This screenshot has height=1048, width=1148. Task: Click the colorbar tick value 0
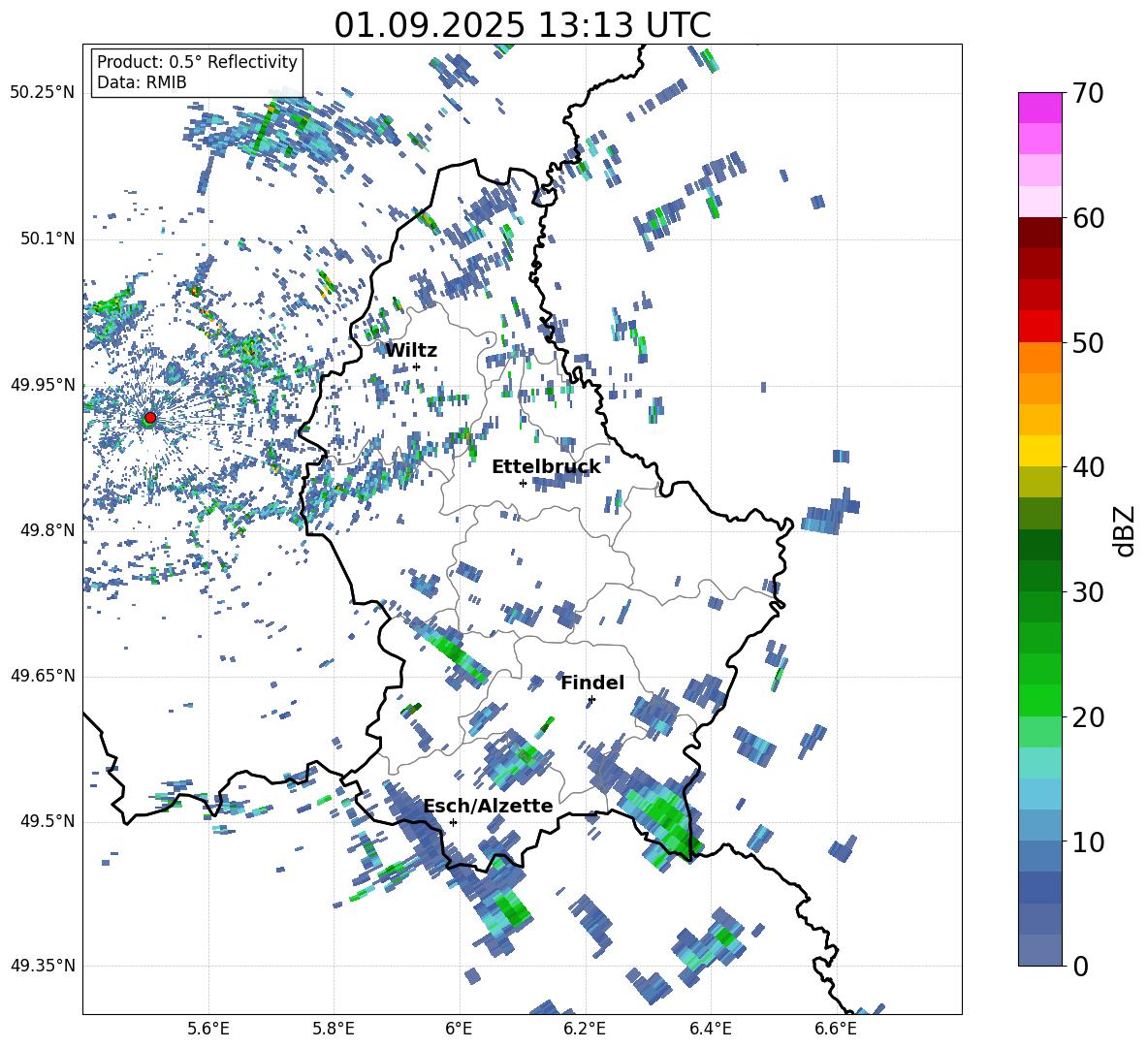click(1080, 966)
